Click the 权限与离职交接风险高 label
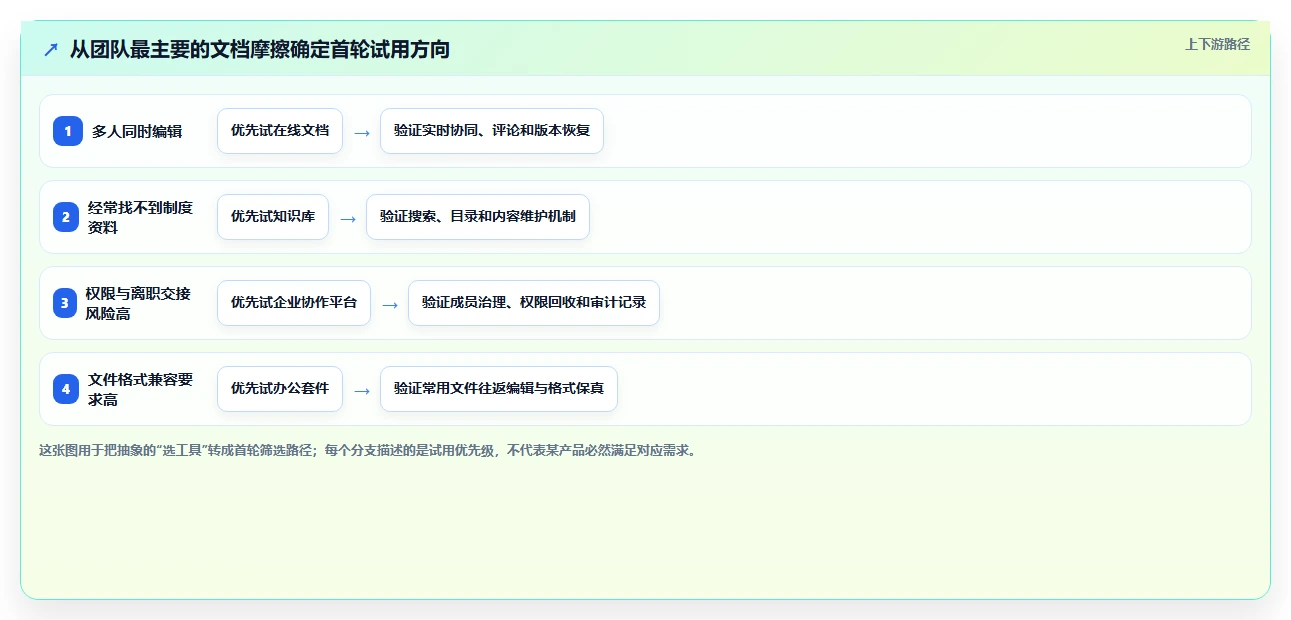1291x620 pixels. pyautogui.click(x=138, y=303)
